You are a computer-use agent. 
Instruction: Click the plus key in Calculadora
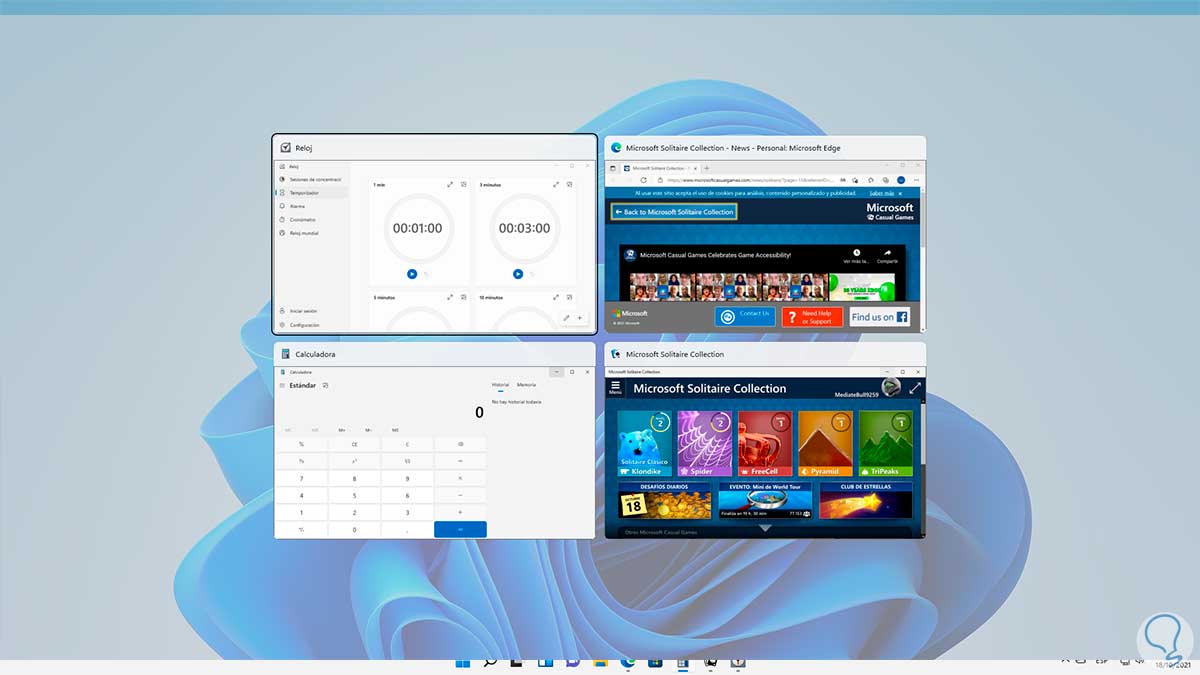(x=460, y=512)
